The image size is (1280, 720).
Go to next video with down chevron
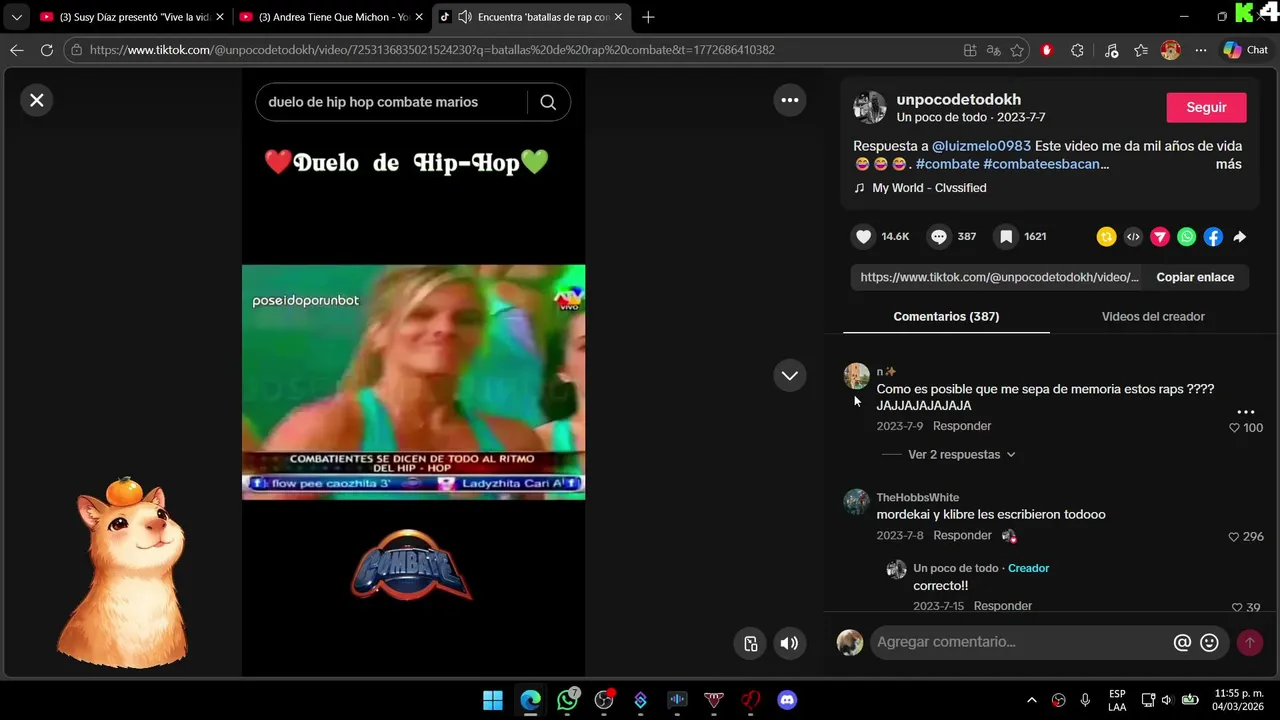[790, 375]
